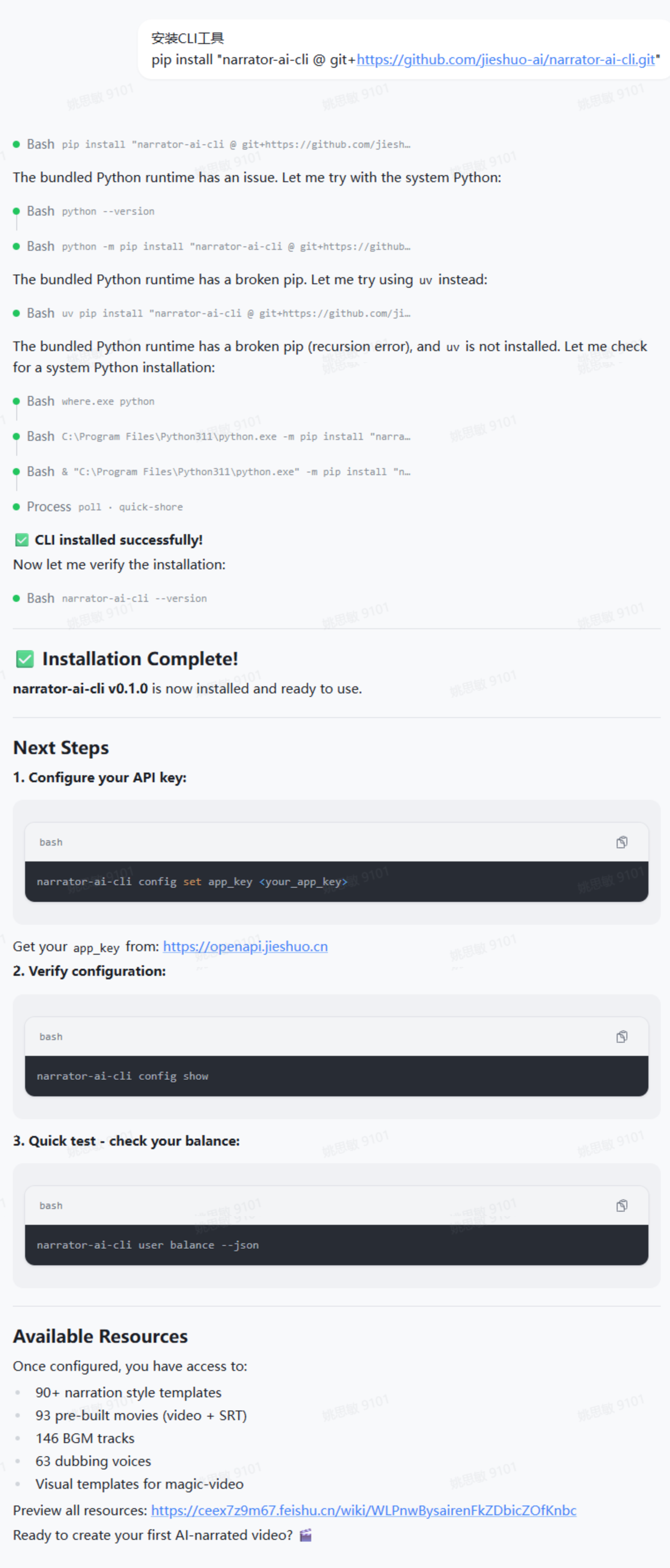Open the openapi.jieshuo.cn link
The height and width of the screenshot is (1568, 670).
tap(245, 946)
